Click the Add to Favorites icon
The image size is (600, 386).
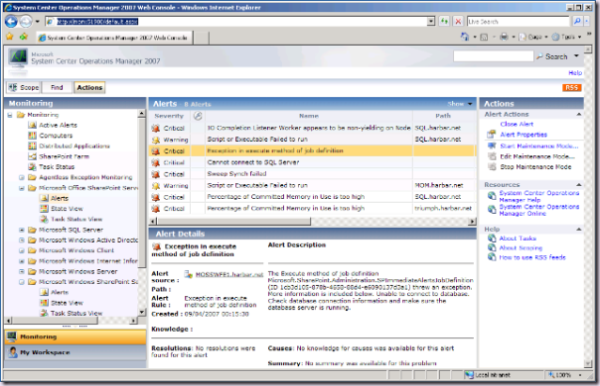[x=24, y=37]
